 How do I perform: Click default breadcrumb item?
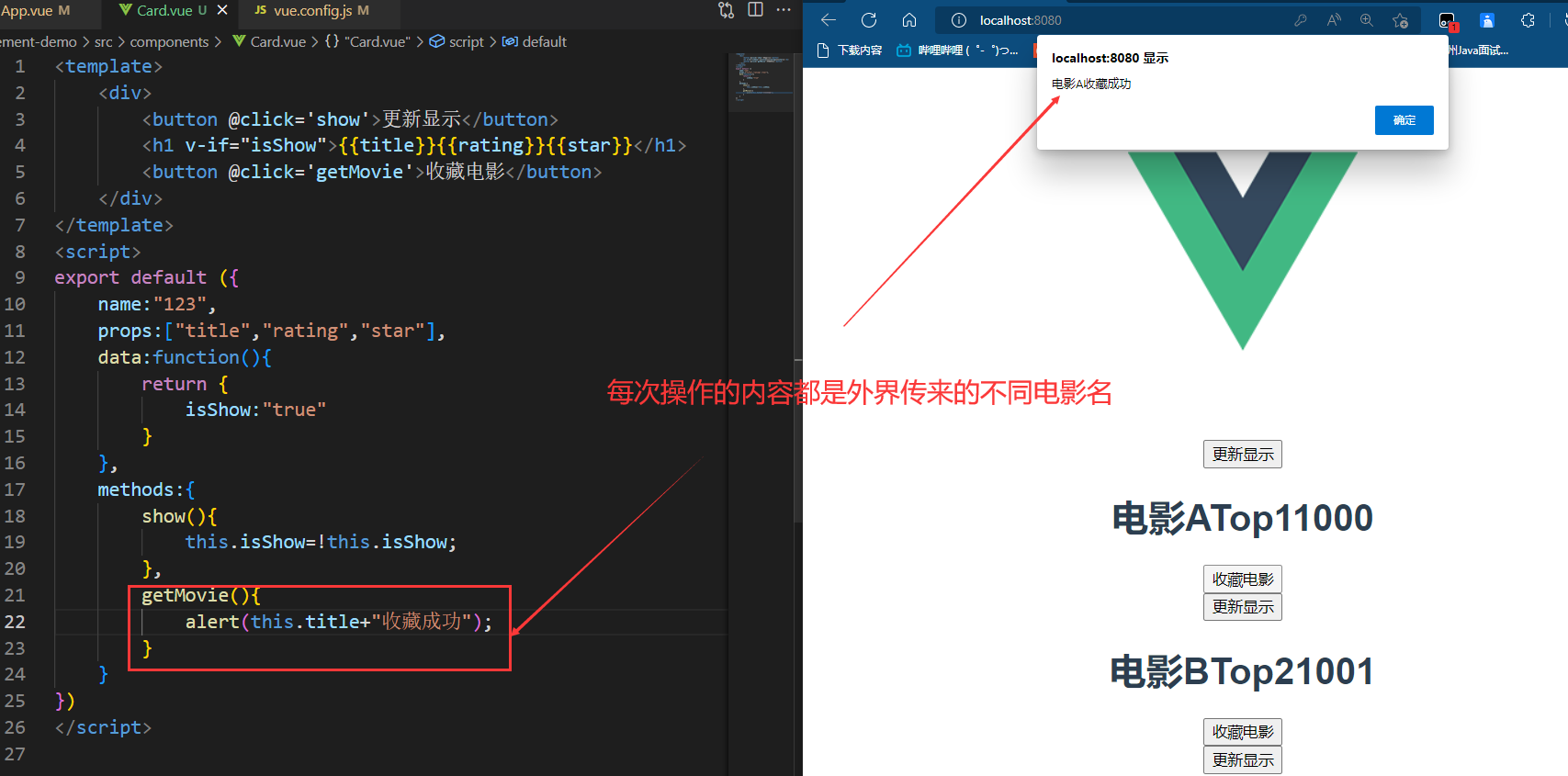(534, 41)
